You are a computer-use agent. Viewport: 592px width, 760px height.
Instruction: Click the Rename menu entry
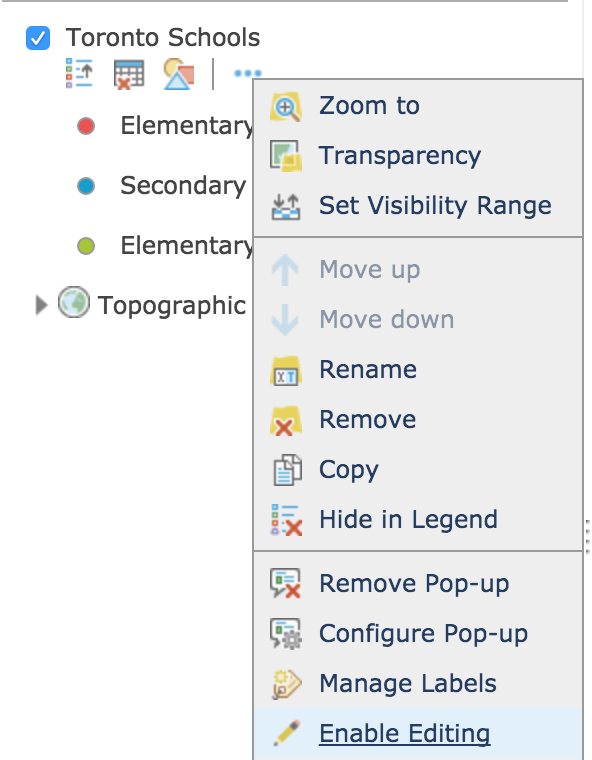pyautogui.click(x=368, y=369)
